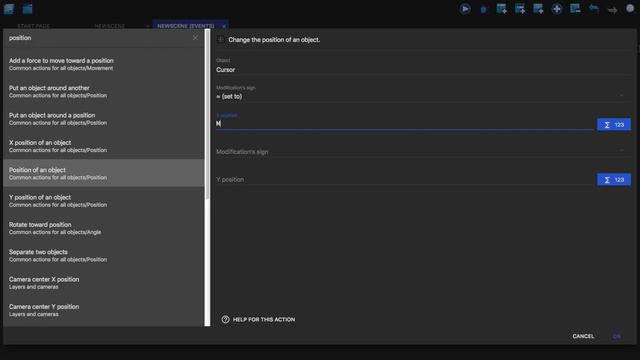640x360 pixels.
Task: Select Rotate toward position action
Action: click(x=104, y=228)
